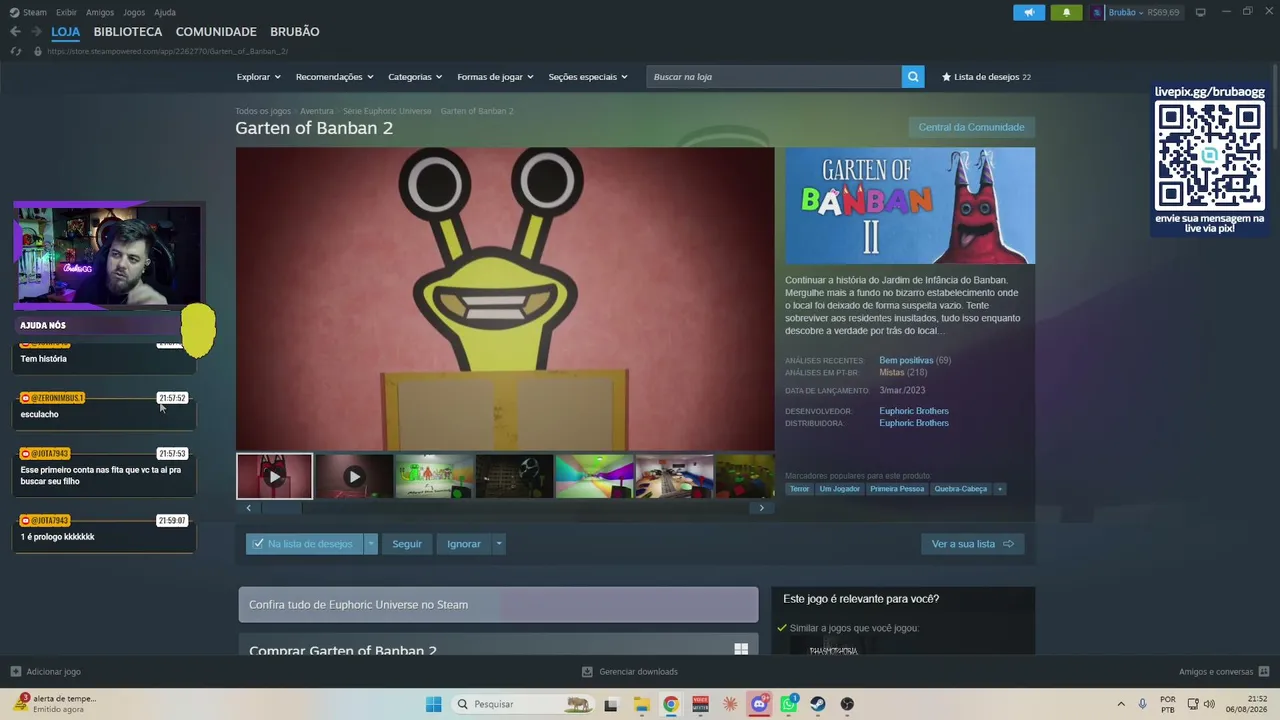This screenshot has width=1280, height=720.
Task: Click the Adicionar jogo plus icon
Action: [x=15, y=672]
